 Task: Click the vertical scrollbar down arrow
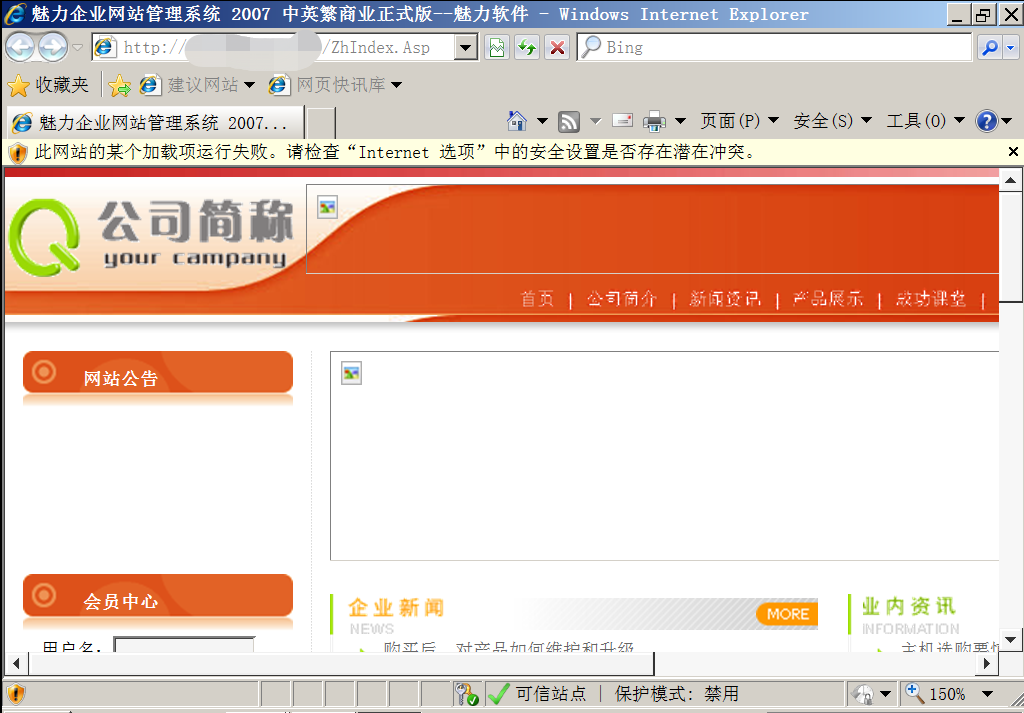pos(1011,640)
